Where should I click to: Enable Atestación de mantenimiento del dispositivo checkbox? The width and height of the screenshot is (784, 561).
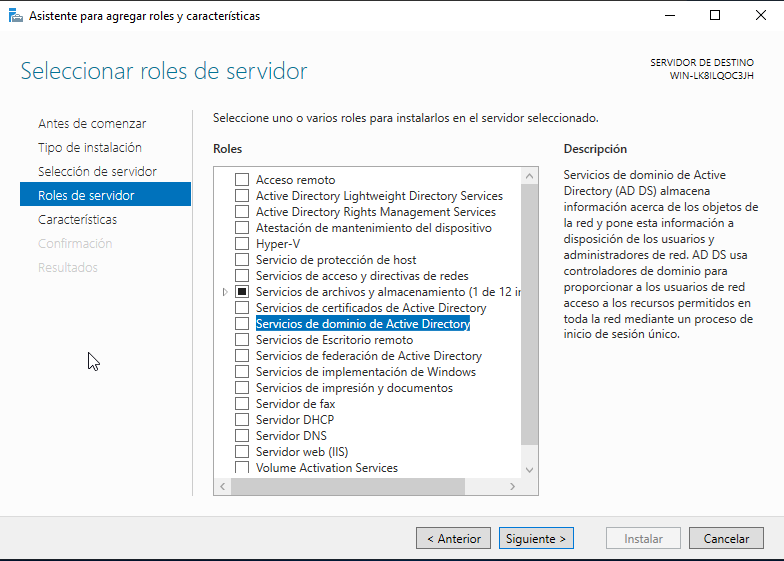(x=242, y=228)
